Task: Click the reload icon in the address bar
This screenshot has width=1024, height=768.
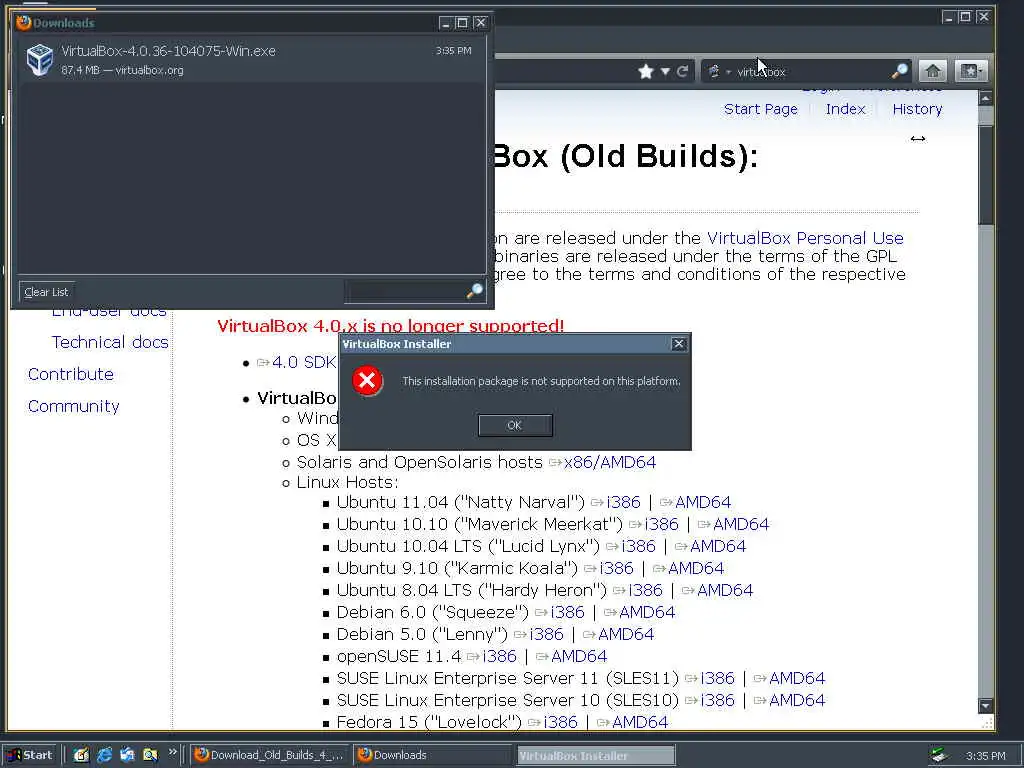Action: (682, 71)
